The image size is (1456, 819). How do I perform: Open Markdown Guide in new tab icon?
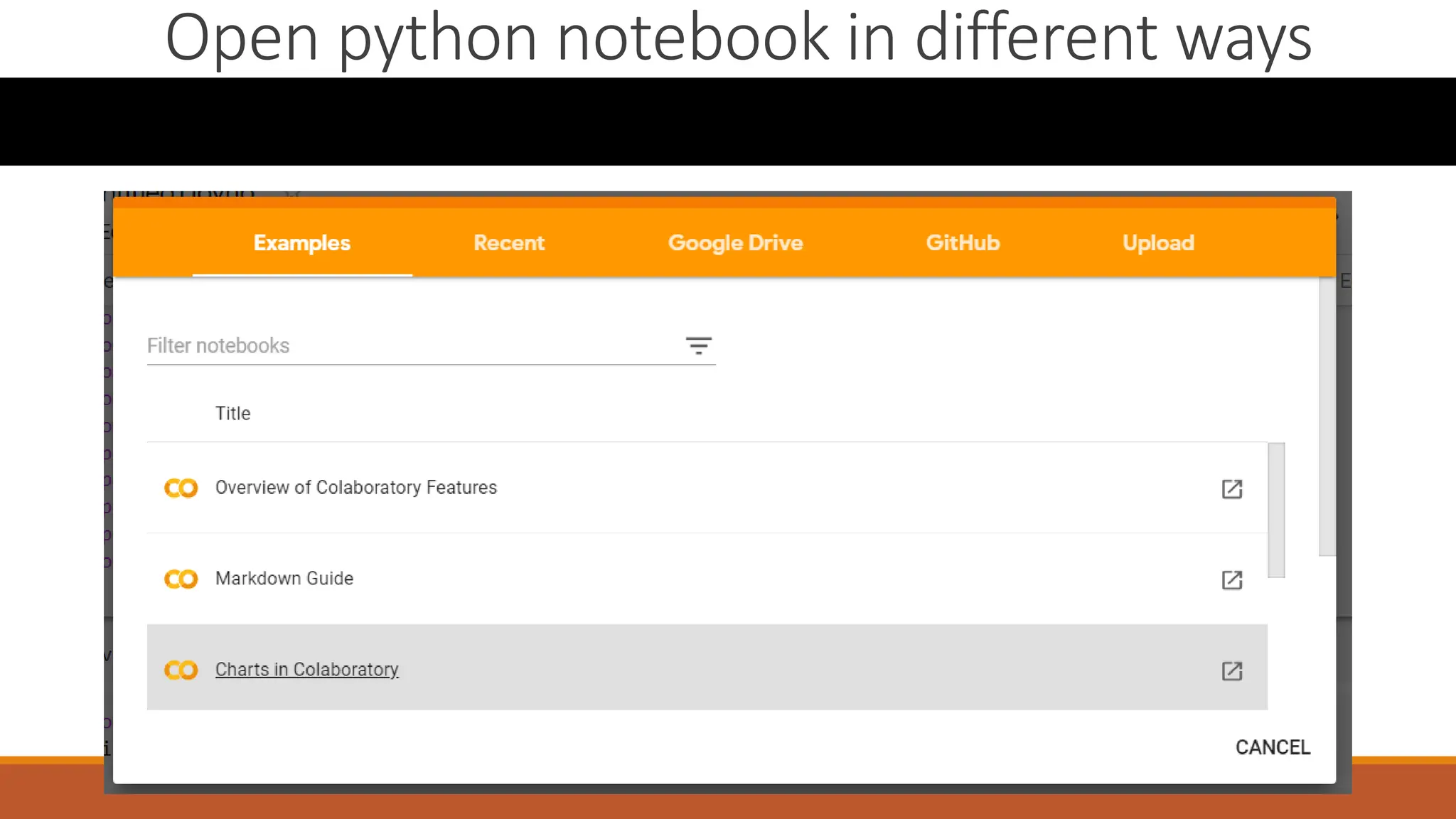[1232, 580]
